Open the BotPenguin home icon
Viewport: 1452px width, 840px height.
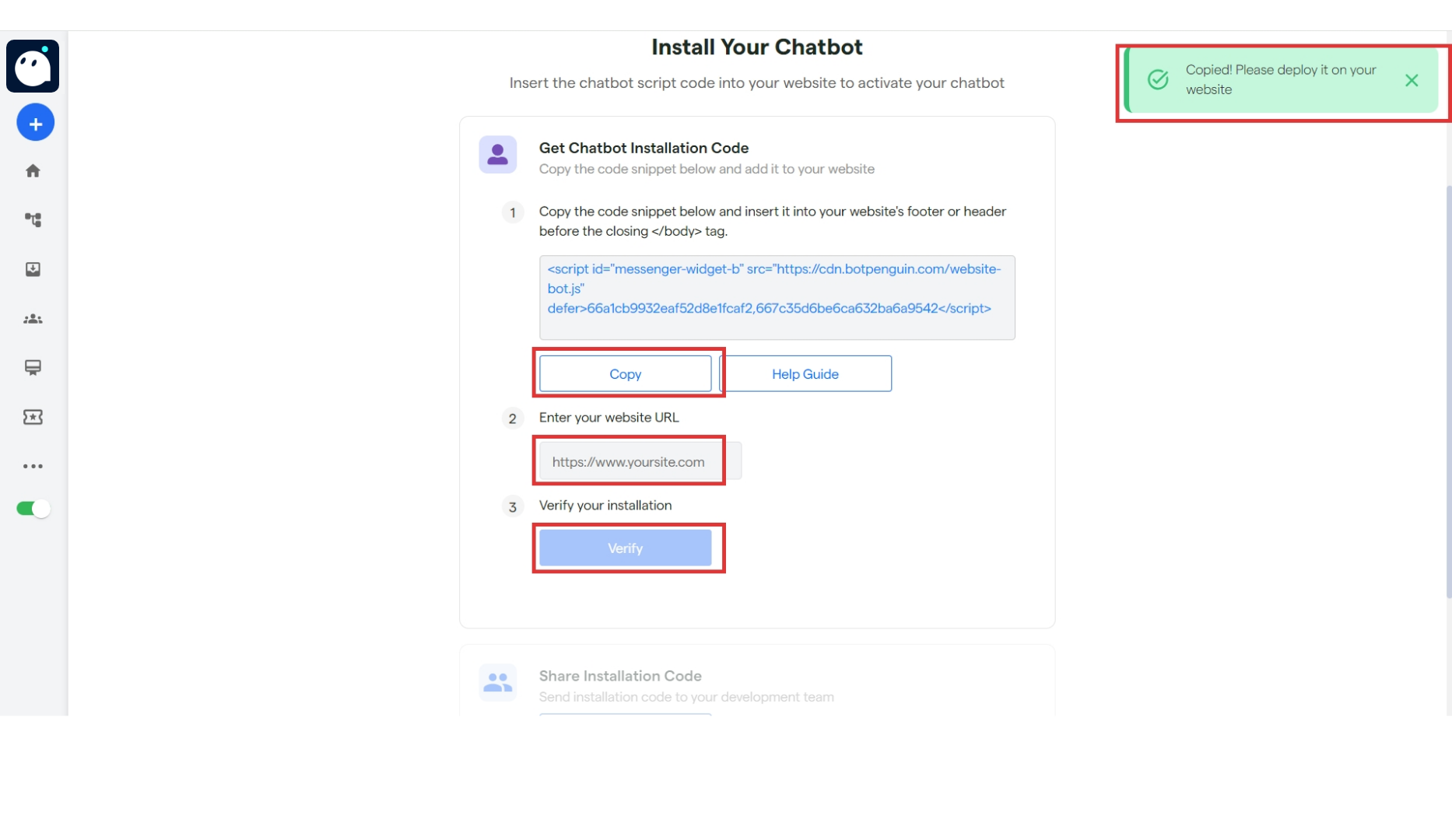[33, 170]
